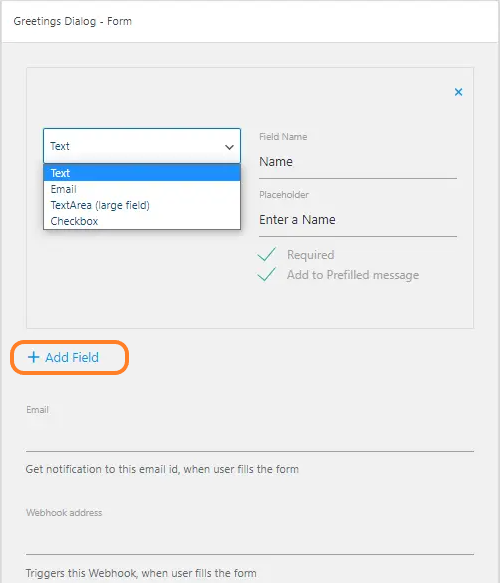Edit the Field Name input containing Name

[x=357, y=162]
